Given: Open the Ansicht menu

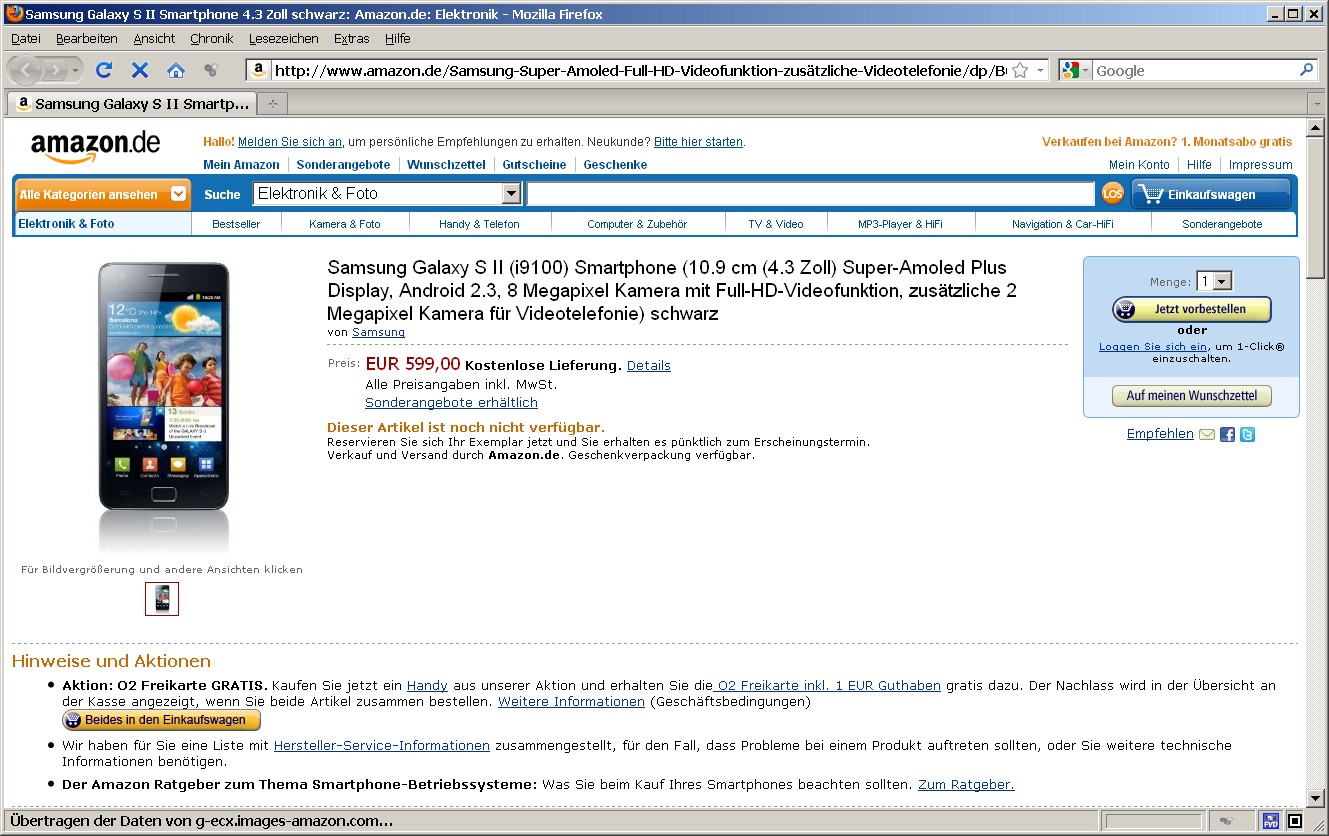Looking at the screenshot, I should click(x=154, y=38).
